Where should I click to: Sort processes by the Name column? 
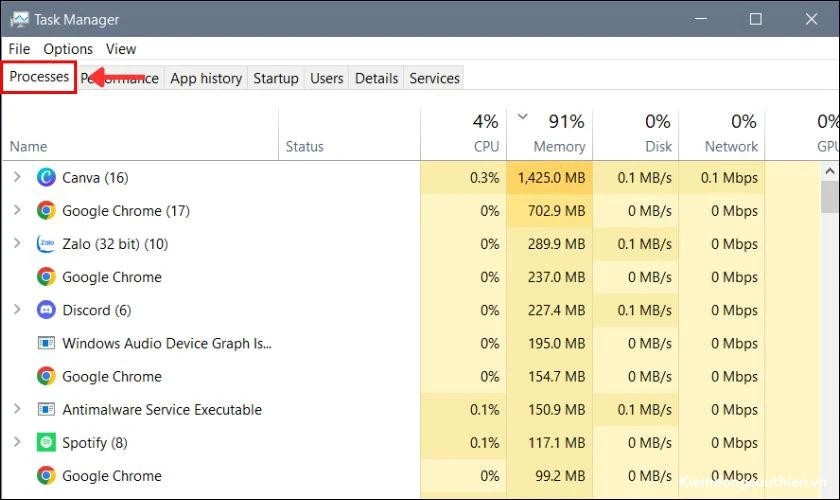point(140,135)
